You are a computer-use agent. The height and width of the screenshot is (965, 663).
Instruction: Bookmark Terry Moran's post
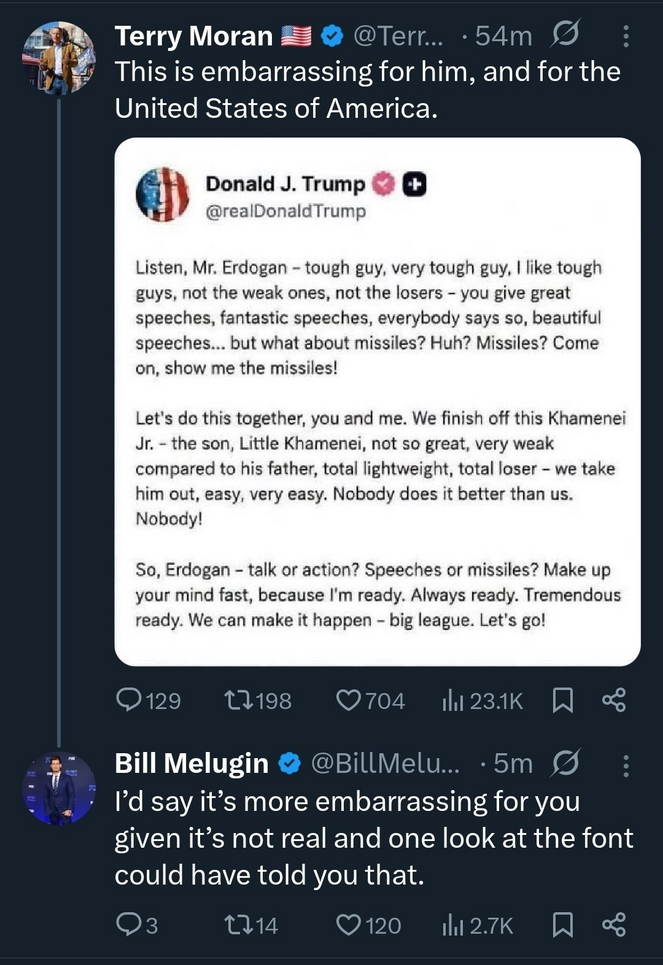point(564,701)
